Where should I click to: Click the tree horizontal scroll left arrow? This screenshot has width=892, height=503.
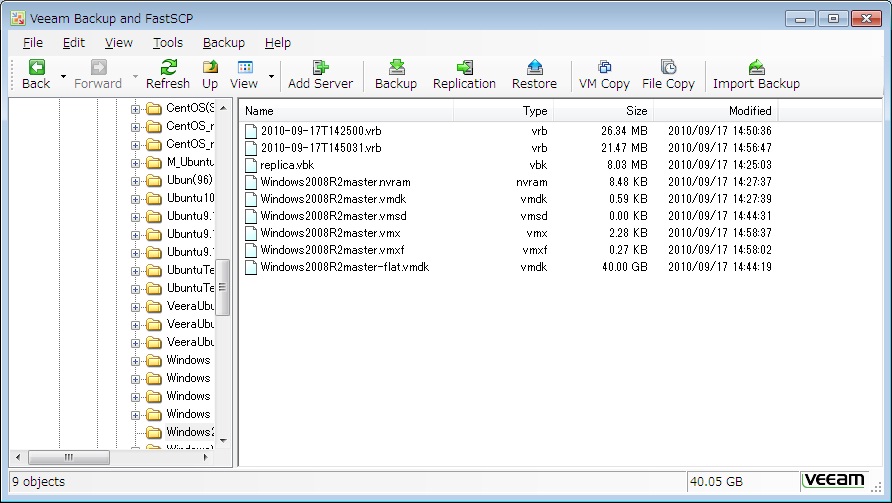(18, 457)
